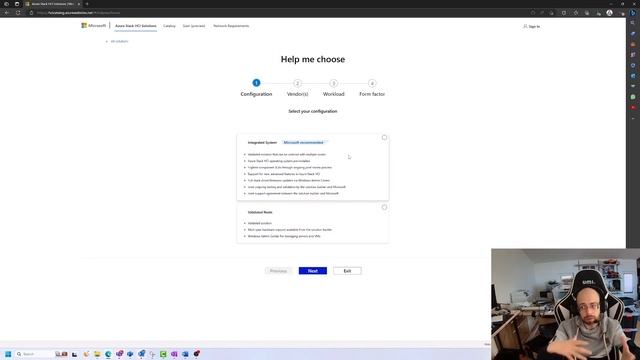
Task: Select the Integrated System radio button
Action: [384, 138]
